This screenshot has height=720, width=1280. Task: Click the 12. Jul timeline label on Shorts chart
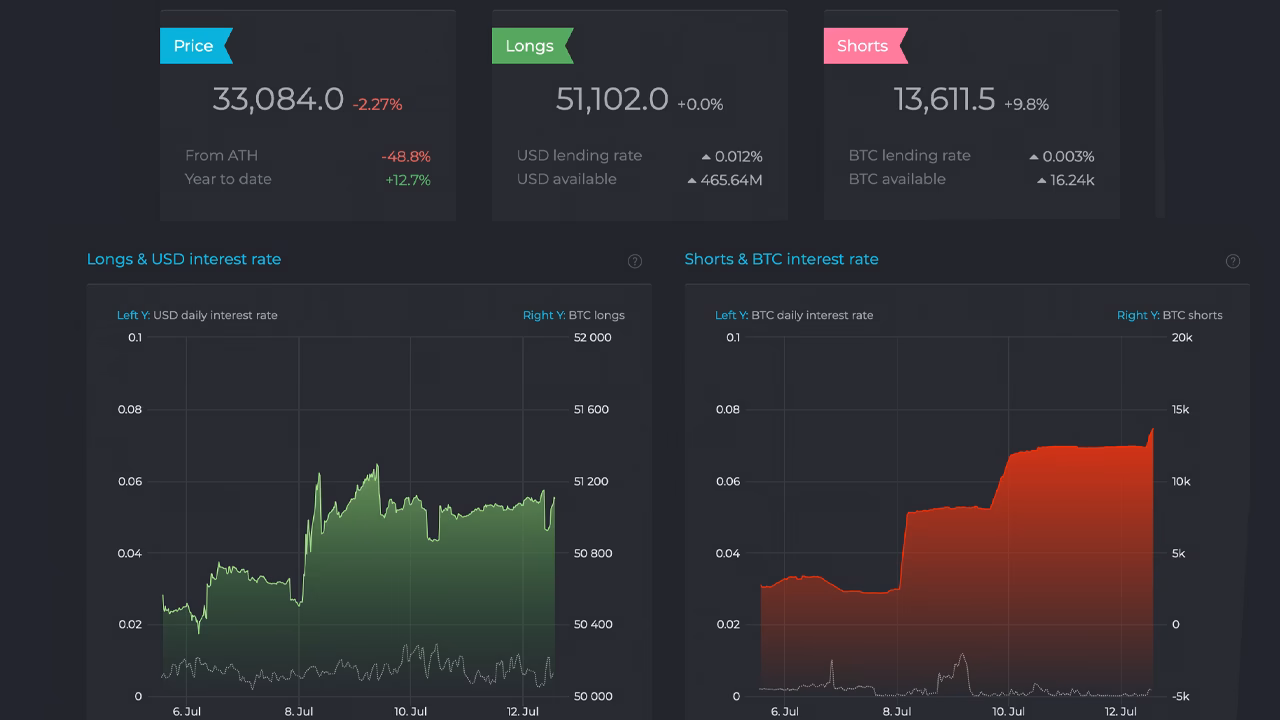tap(1122, 711)
